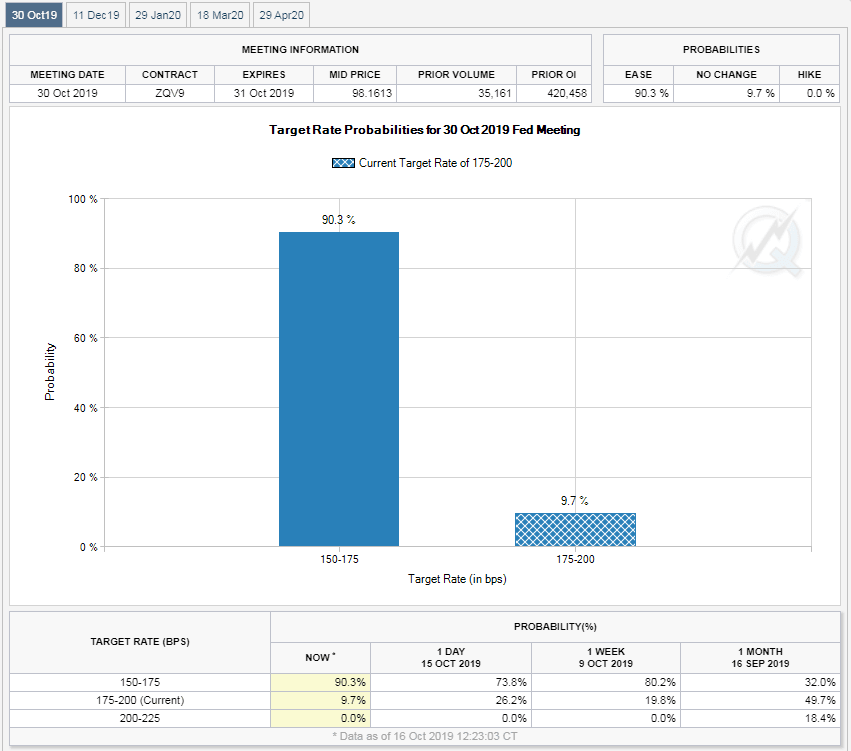Click the 1 MONTH 16 Sep 2019 column header
The width and height of the screenshot is (851, 751).
click(x=760, y=657)
